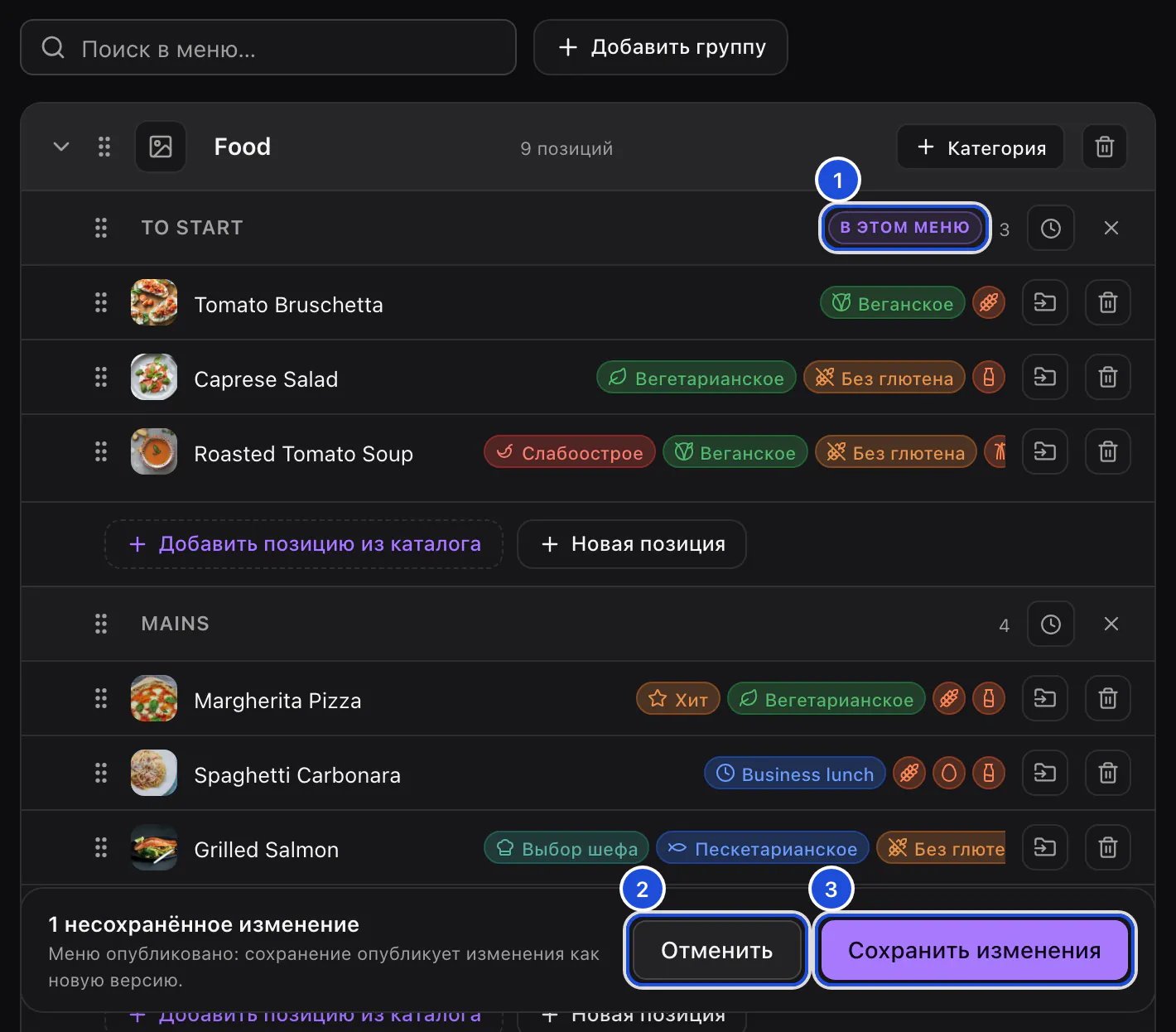Screen dimensions: 1176x1032
Task: Click the move icon for Spaghetti Carbonara
Action: (1045, 774)
